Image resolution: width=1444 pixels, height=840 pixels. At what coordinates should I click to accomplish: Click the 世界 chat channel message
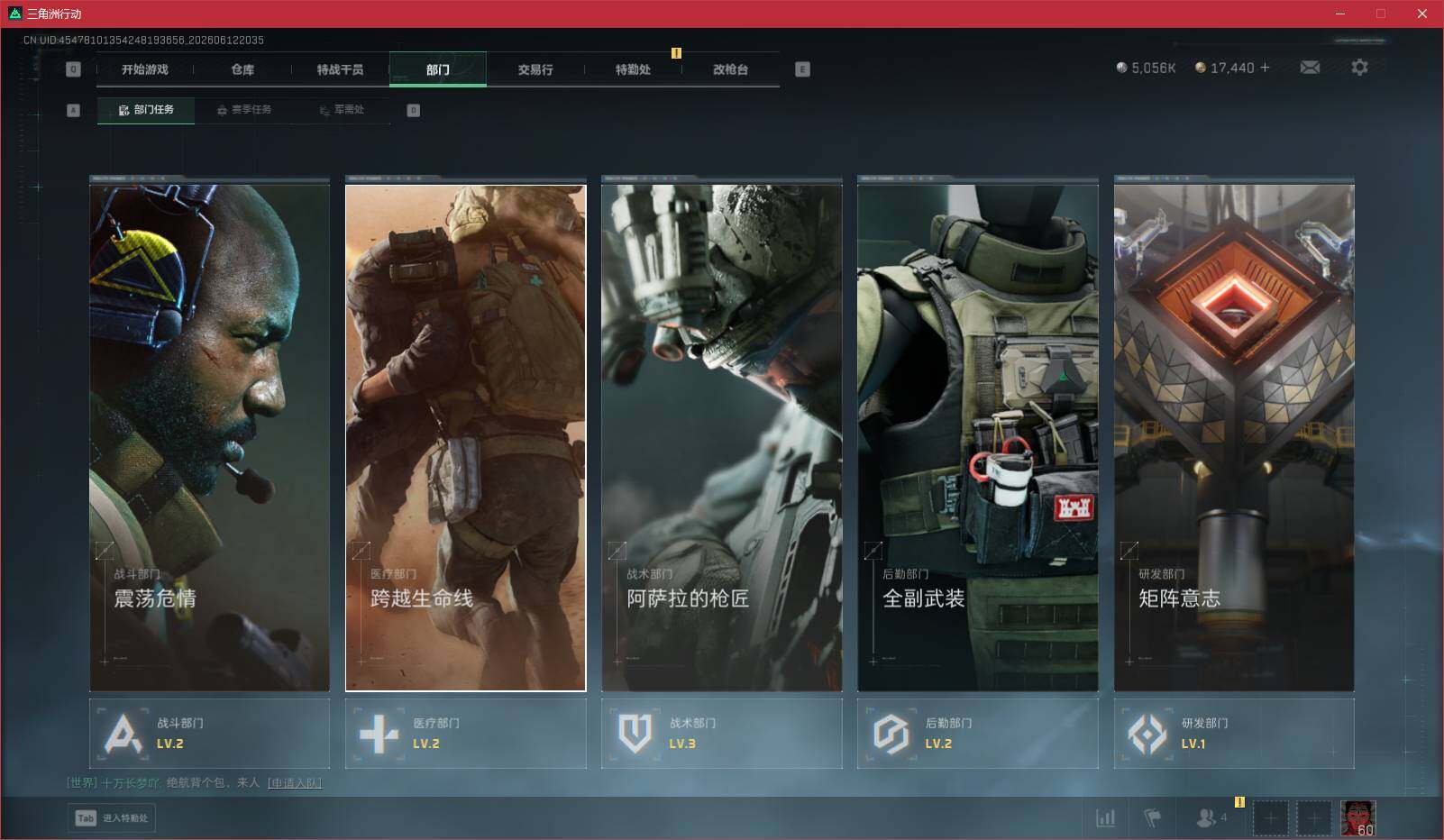coord(194,783)
